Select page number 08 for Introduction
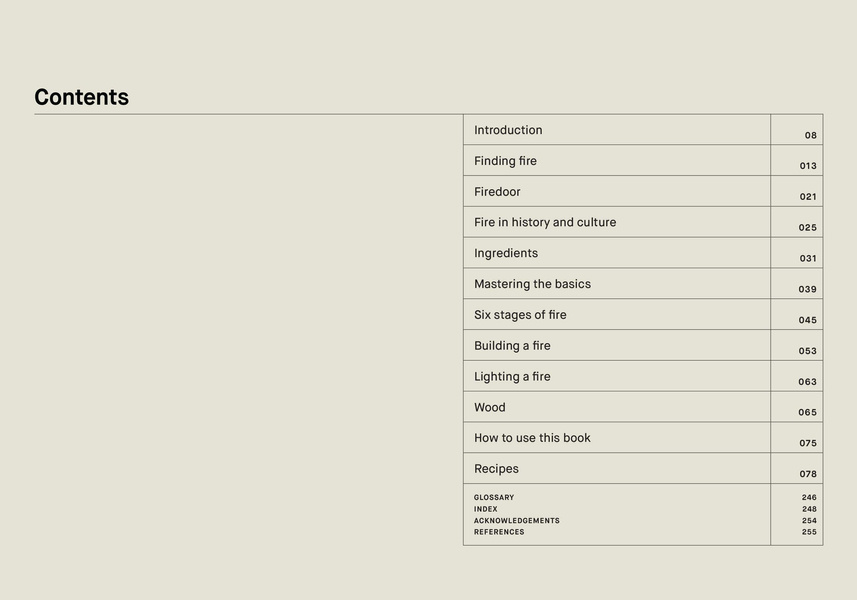857x600 pixels. click(x=811, y=136)
